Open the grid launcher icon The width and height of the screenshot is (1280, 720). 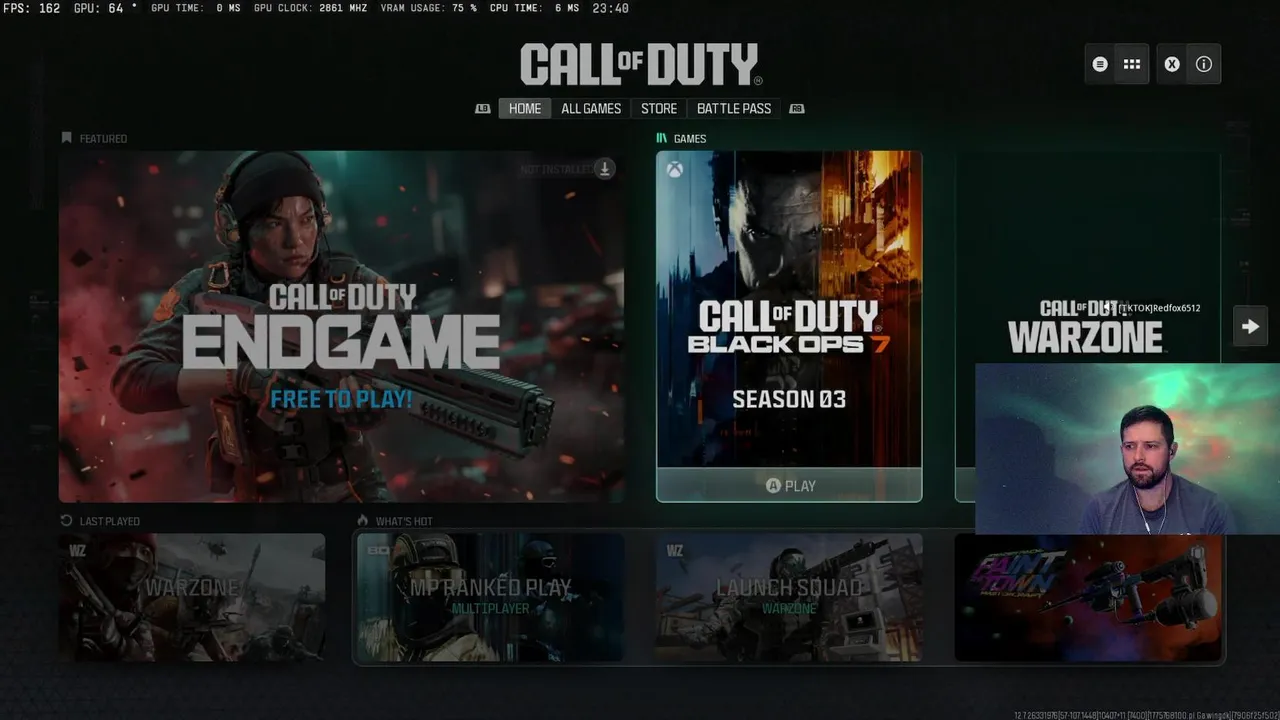click(x=1132, y=64)
